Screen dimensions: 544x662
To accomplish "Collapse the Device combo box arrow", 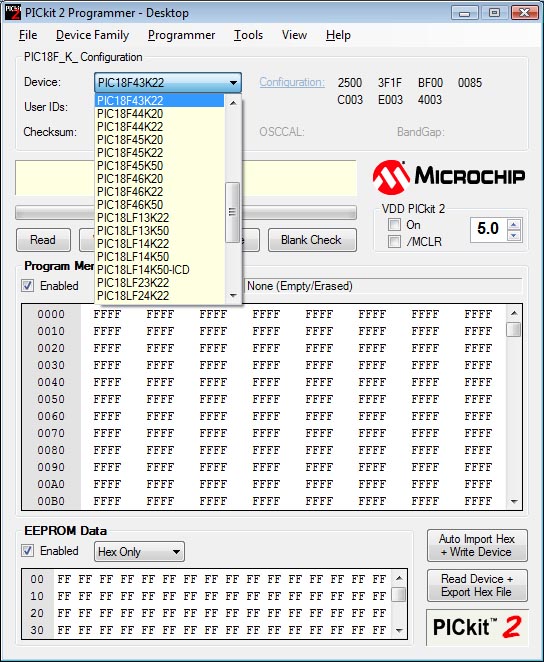I will pyautogui.click(x=233, y=83).
